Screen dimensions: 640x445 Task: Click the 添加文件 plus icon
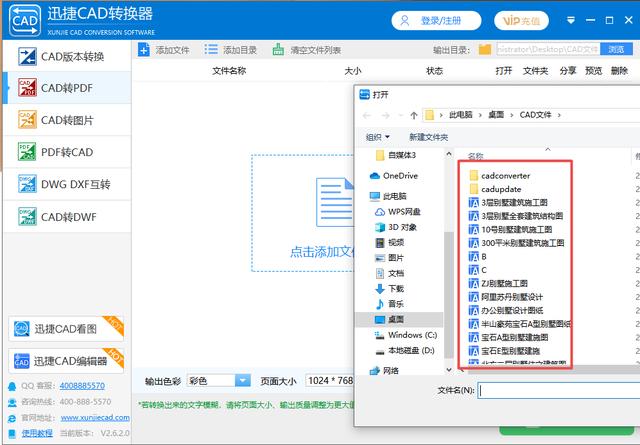point(144,50)
